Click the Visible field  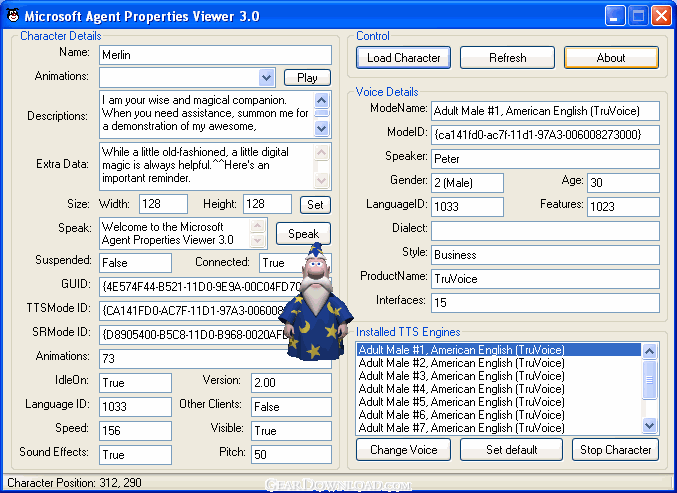coord(291,431)
